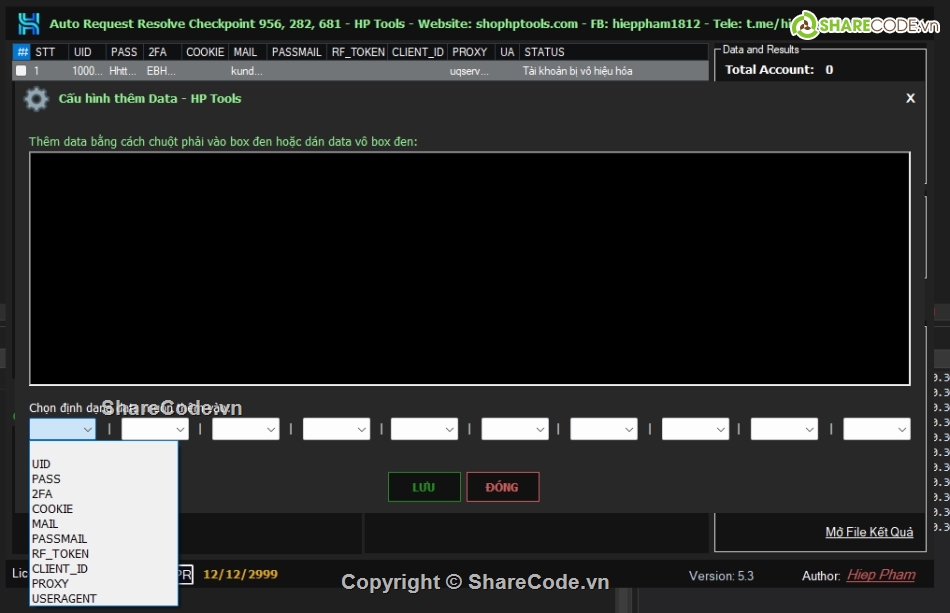This screenshot has width=950, height=613.
Task: Click the UID column header in the table
Action: tap(87, 52)
